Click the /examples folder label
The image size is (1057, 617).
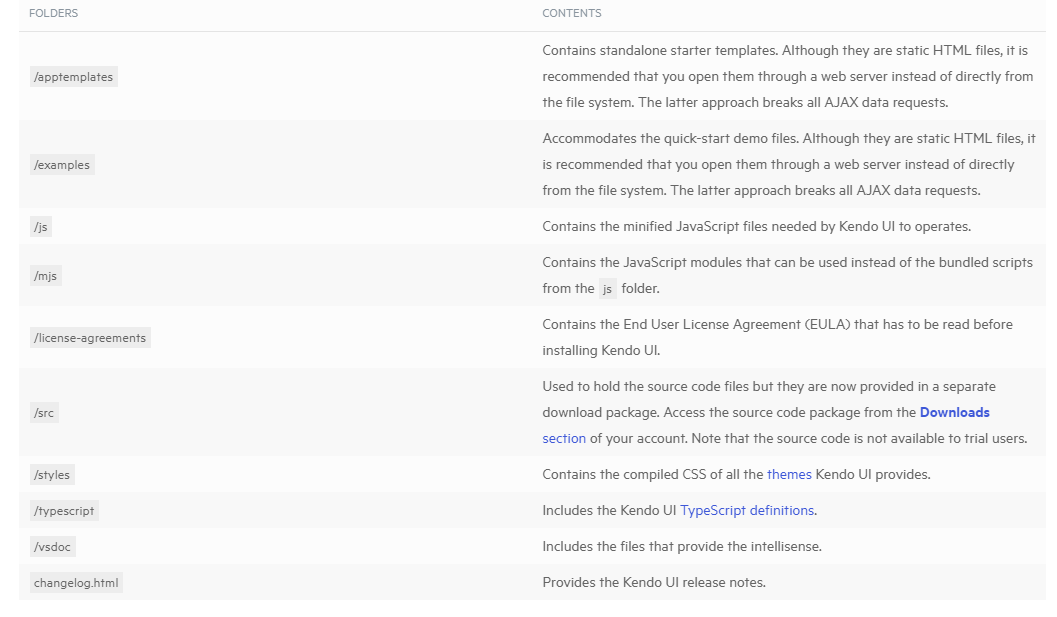62,165
